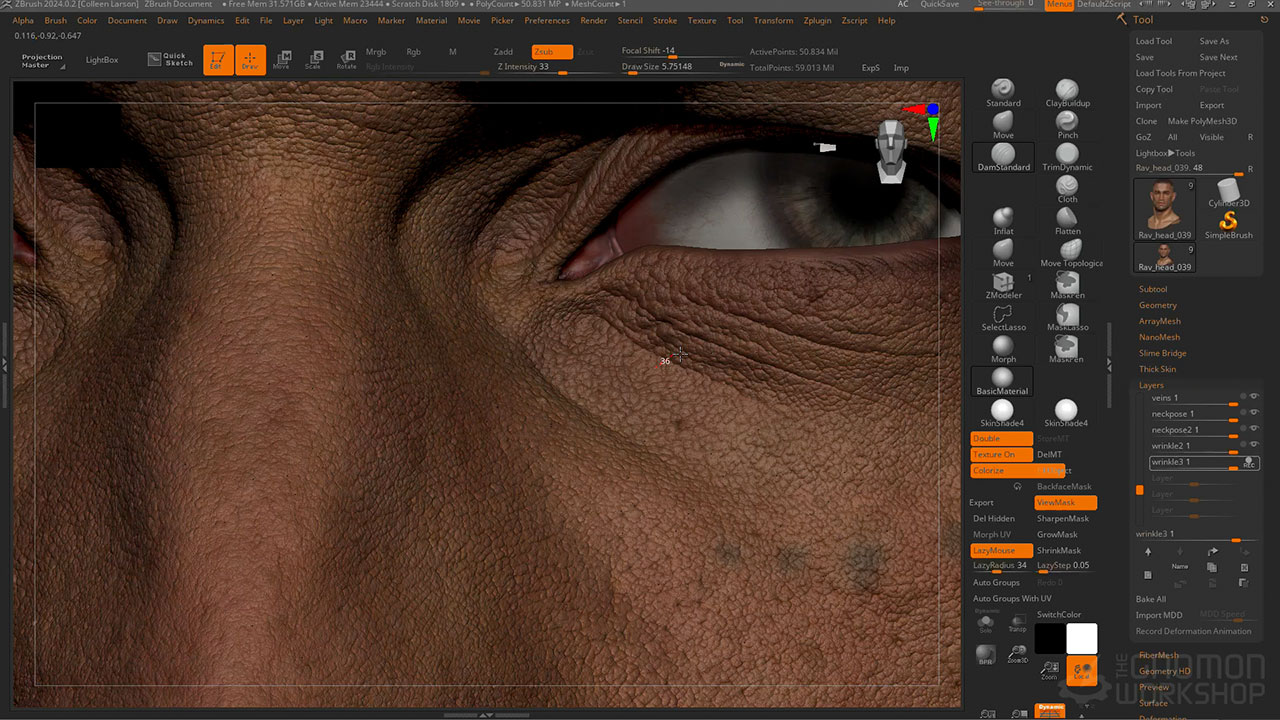Activate the SelectLasso tool
Screen dimensions: 1280x720
(x=1003, y=317)
